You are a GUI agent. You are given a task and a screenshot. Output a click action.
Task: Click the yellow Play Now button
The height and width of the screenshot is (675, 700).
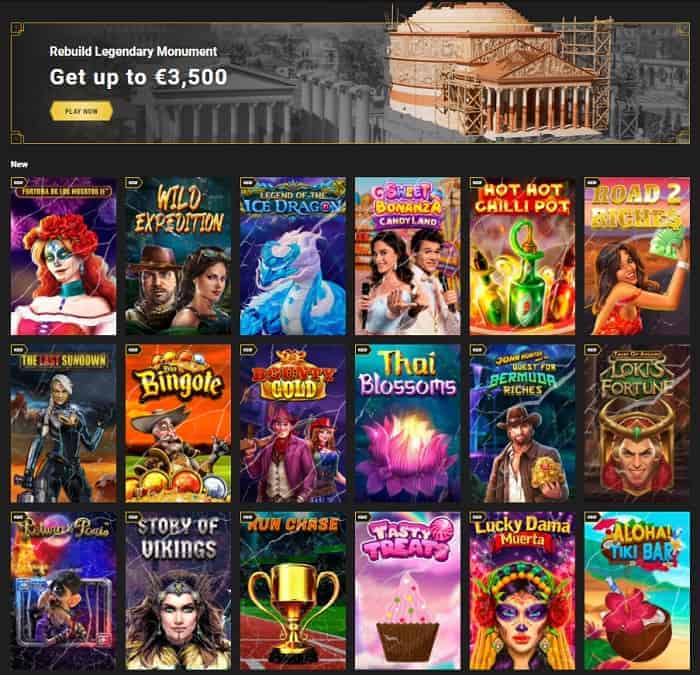[x=81, y=111]
